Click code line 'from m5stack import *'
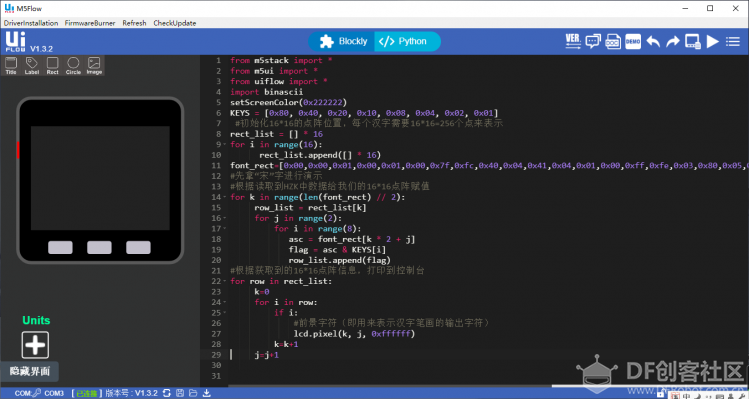749x399 pixels. (281, 60)
